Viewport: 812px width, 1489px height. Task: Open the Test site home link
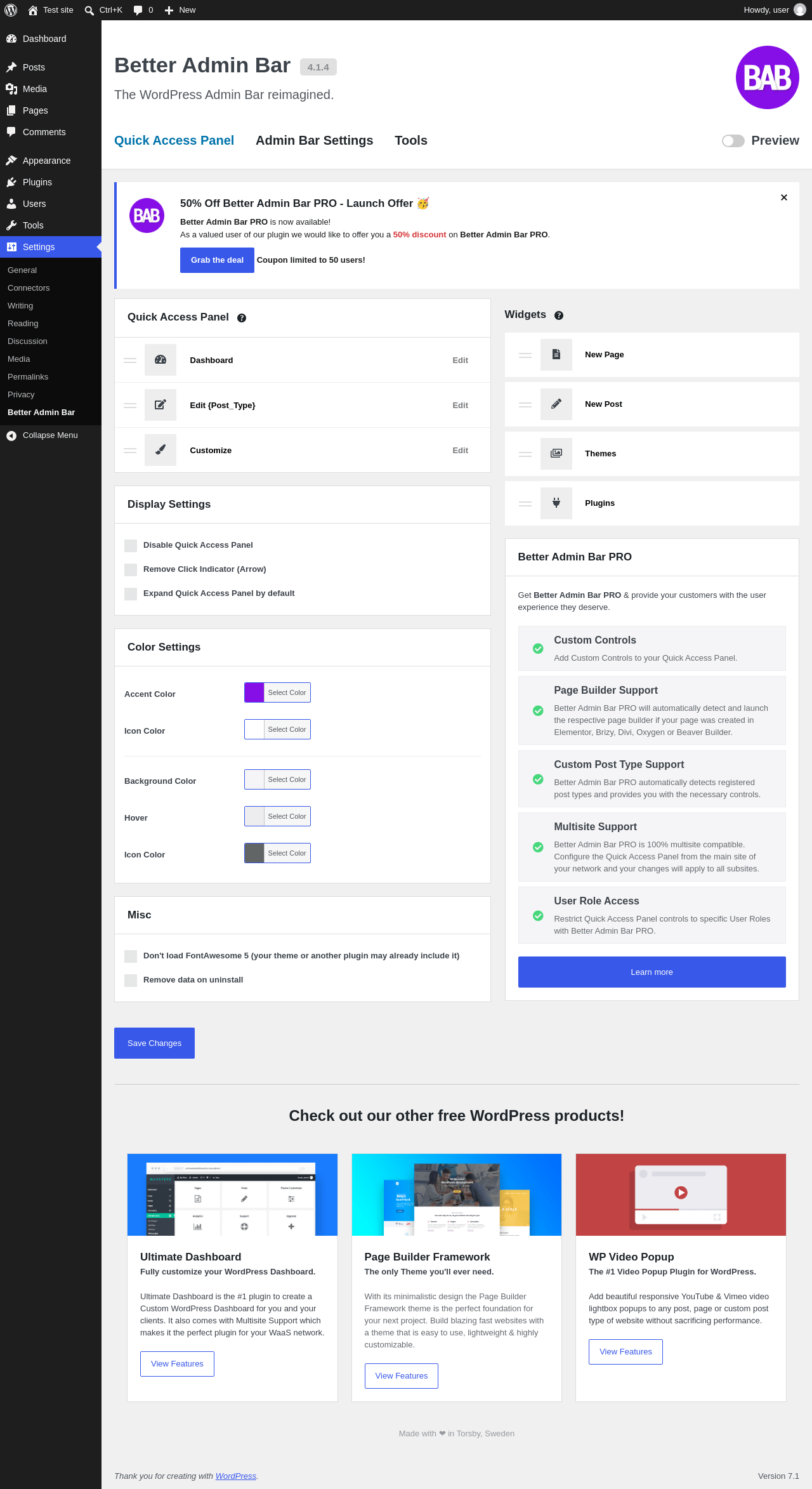51,10
